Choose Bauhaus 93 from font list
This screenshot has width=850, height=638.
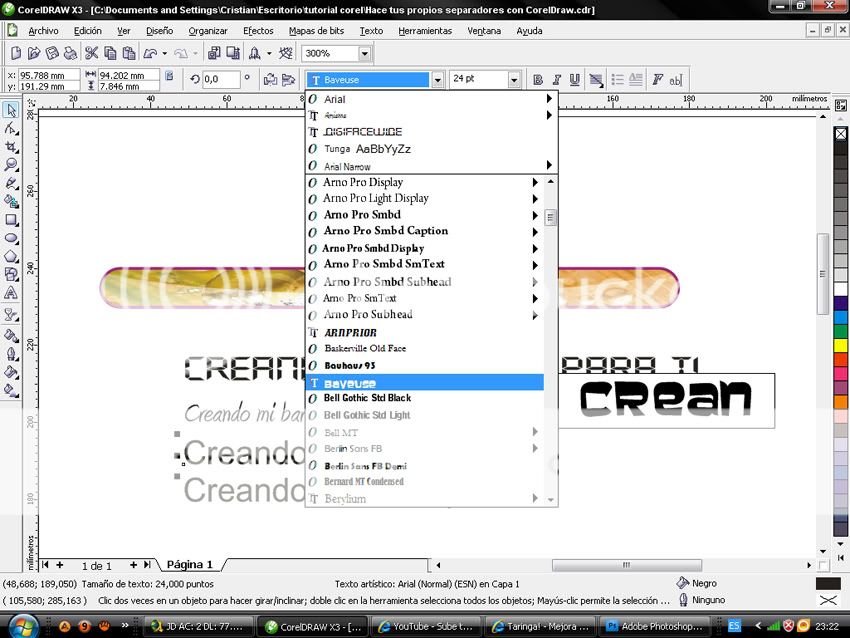tap(424, 365)
